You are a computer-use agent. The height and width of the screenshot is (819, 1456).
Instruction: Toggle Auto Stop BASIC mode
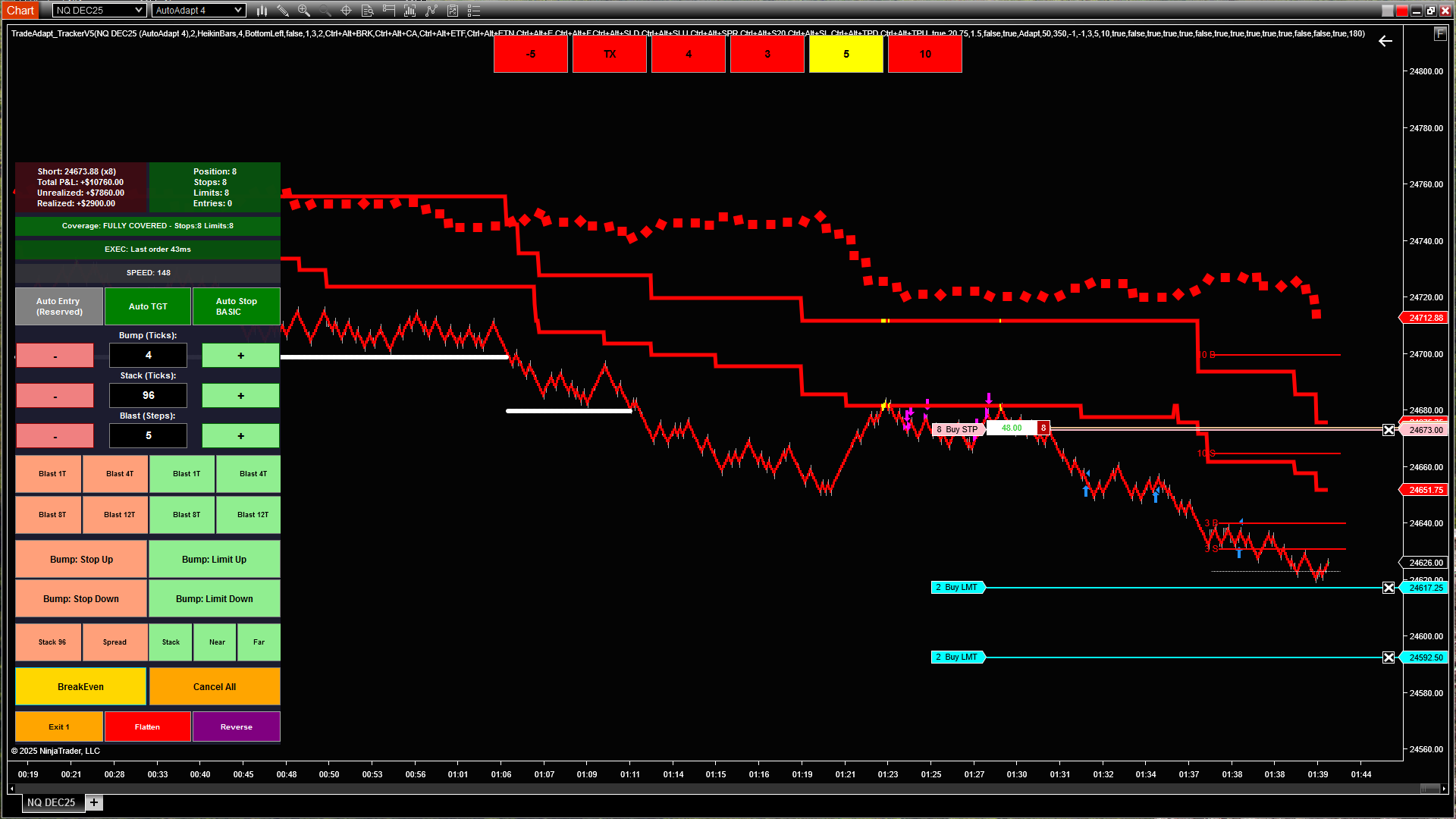[x=236, y=306]
